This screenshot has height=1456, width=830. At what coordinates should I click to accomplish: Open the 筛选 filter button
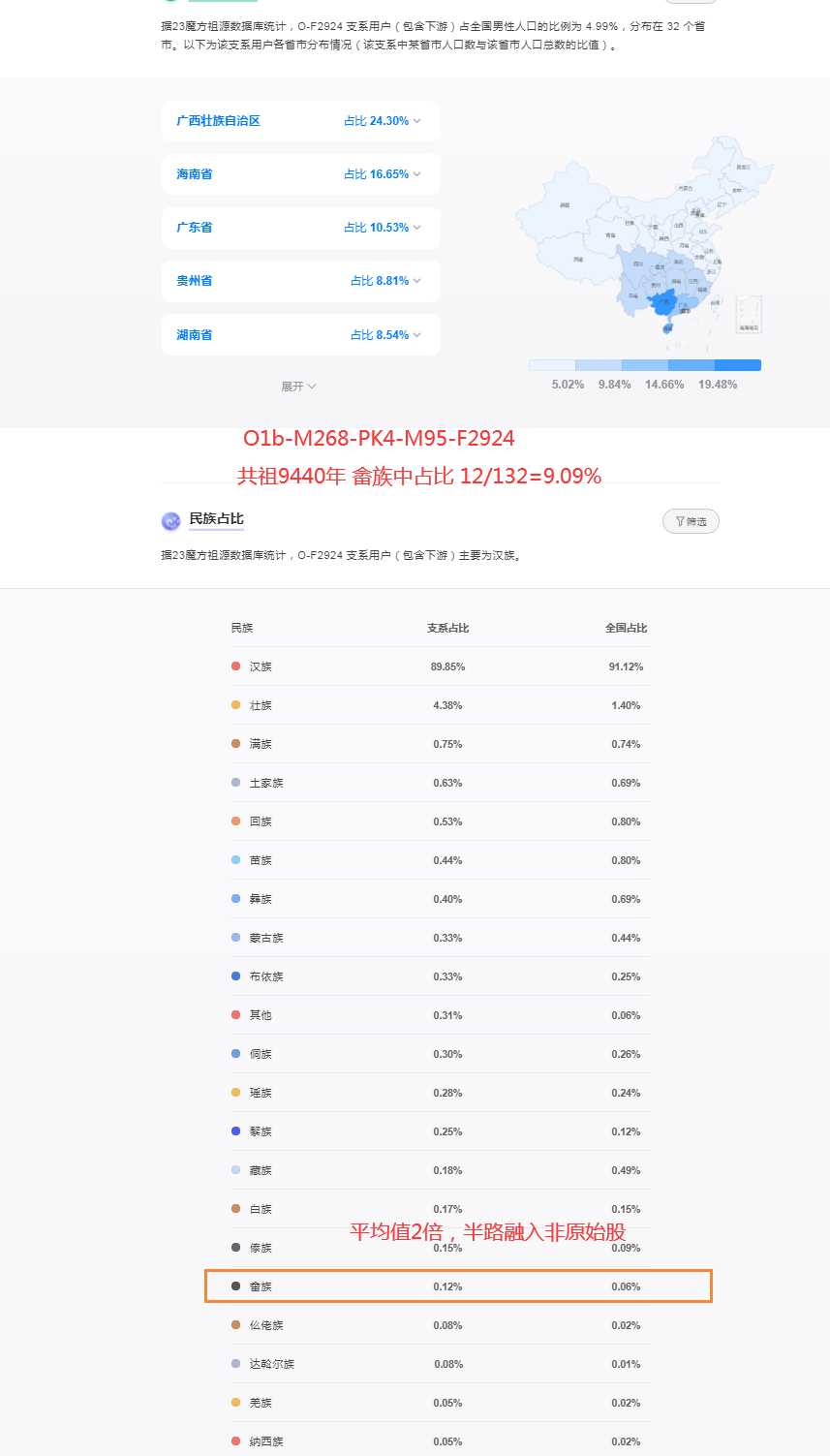pos(691,521)
